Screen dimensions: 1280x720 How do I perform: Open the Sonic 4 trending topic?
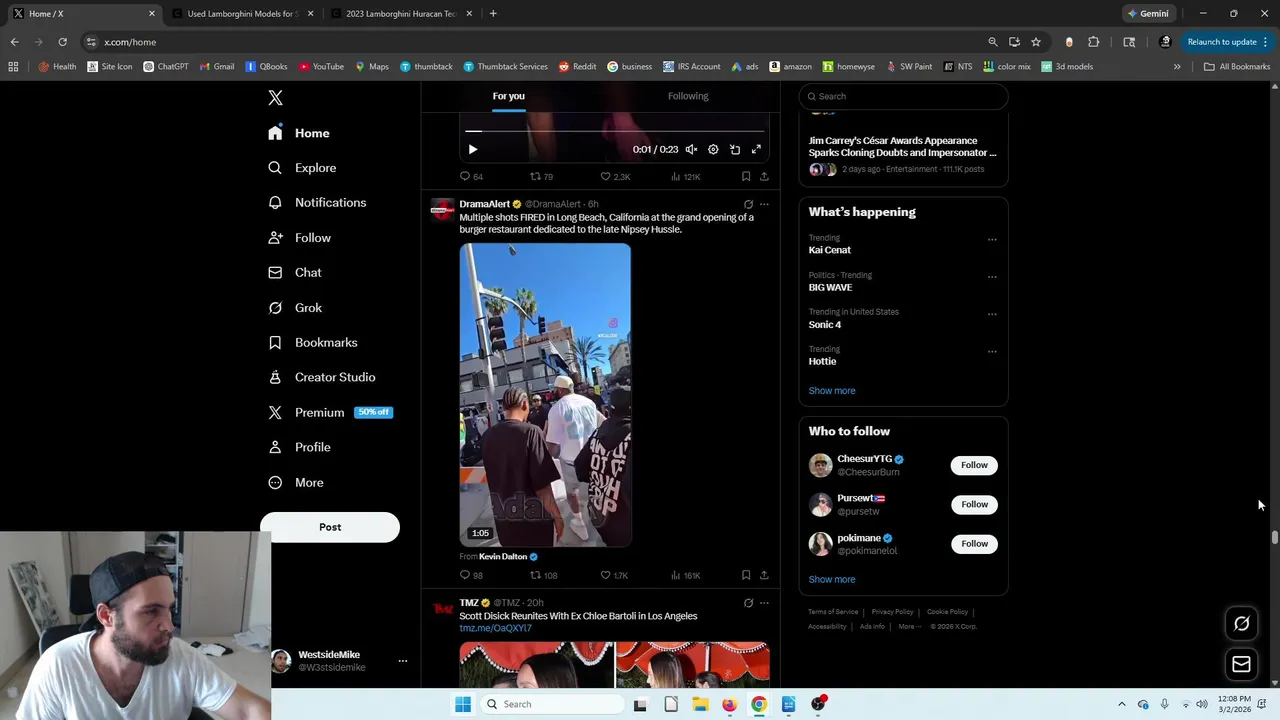point(825,325)
